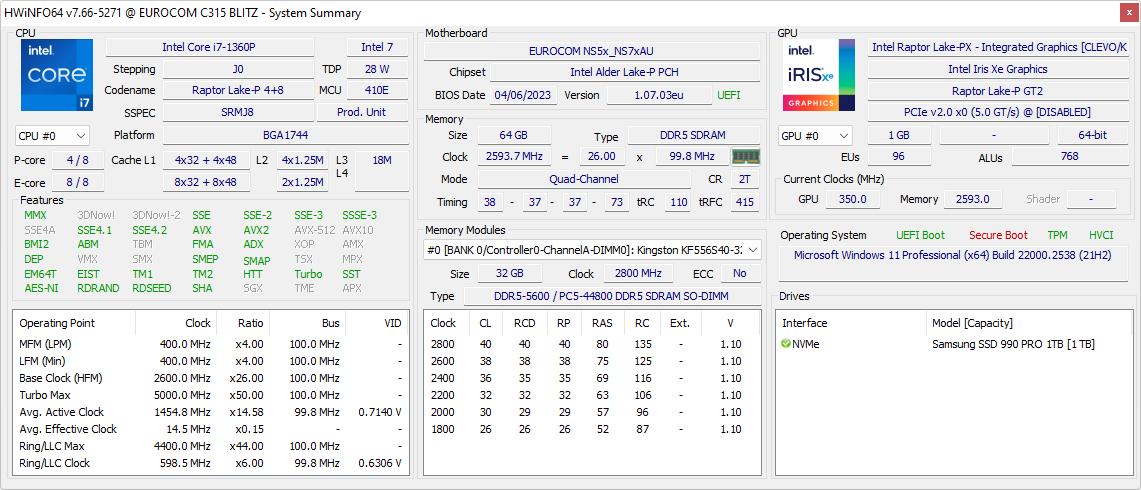Select the Samsung SSD 990 PRO drive entry
The image size is (1141, 490).
pos(1012,344)
